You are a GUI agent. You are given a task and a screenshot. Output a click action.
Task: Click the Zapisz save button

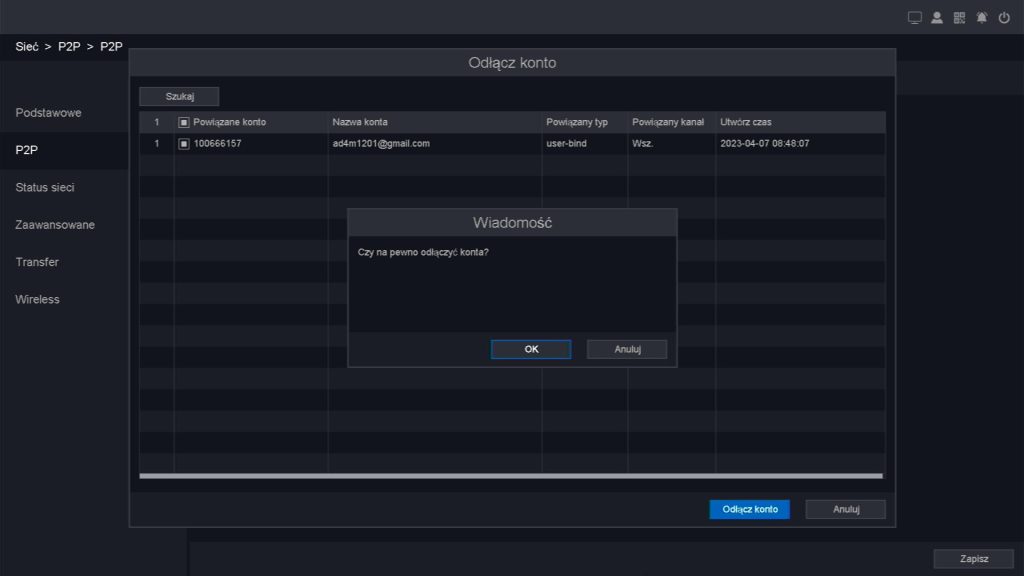coord(973,559)
